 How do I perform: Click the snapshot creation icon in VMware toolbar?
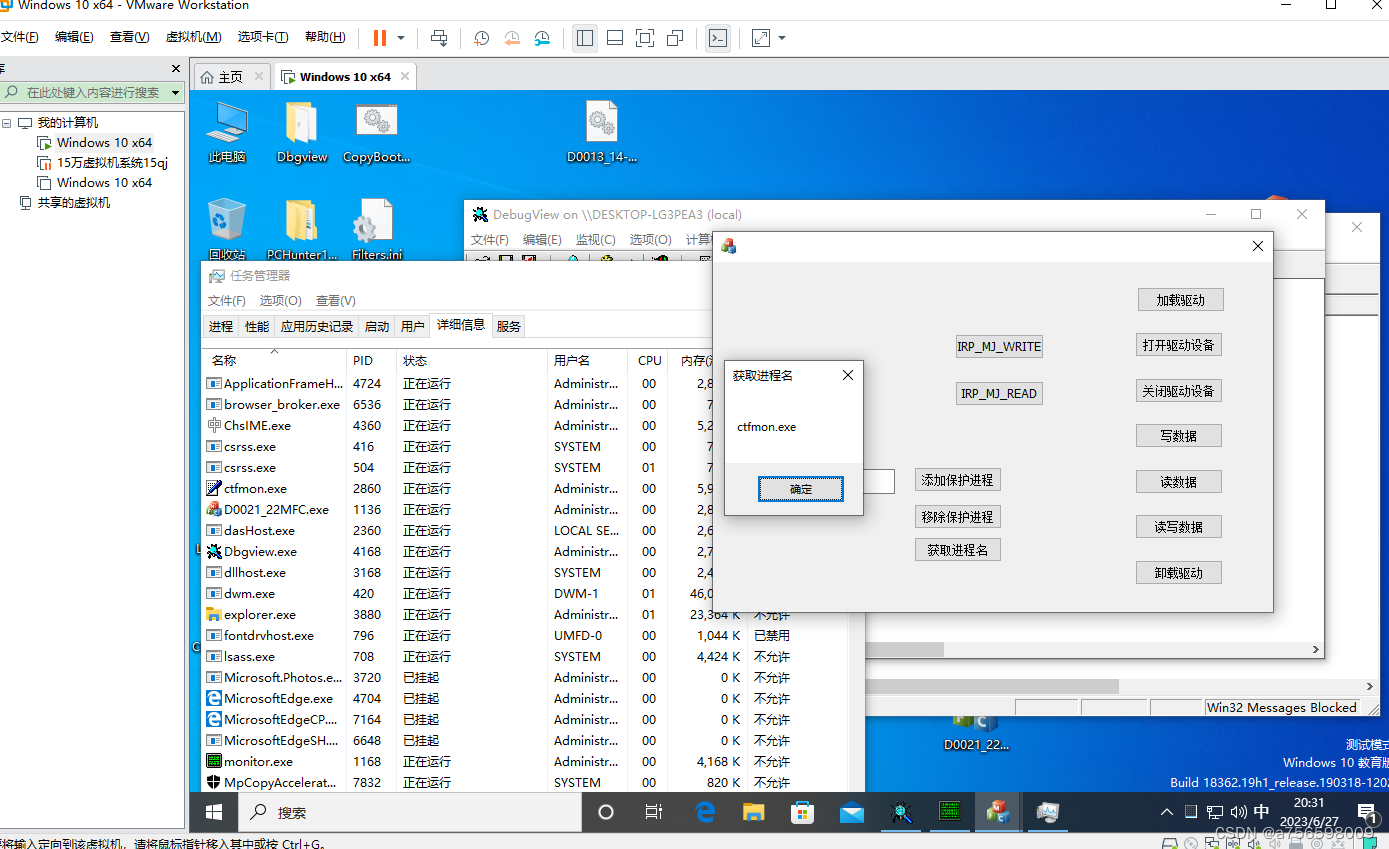(x=481, y=38)
